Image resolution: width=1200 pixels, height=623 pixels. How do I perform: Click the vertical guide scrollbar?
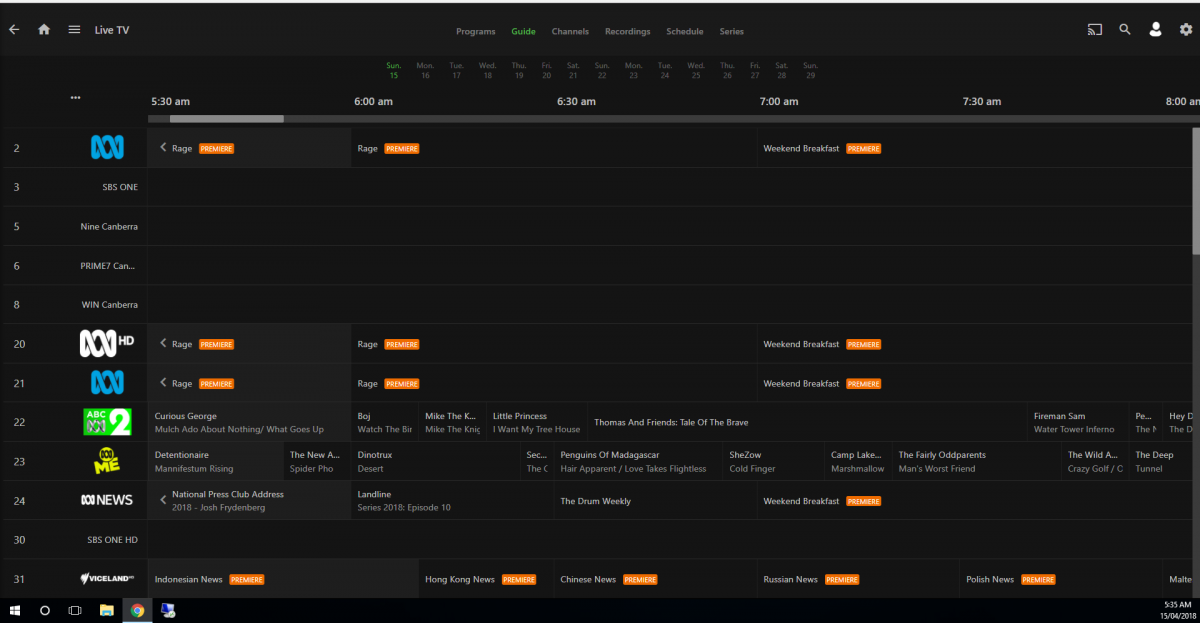pyautogui.click(x=1195, y=190)
